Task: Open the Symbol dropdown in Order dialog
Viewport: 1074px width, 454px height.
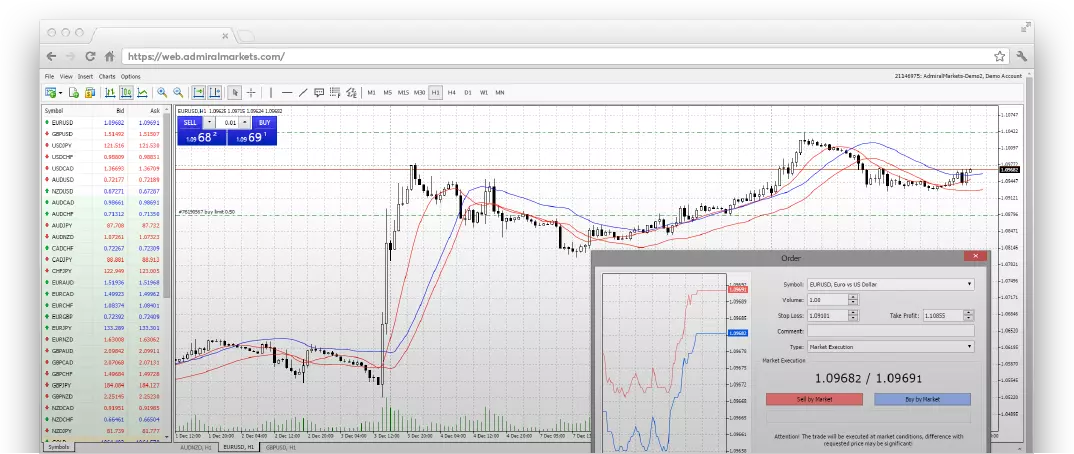Action: (x=891, y=284)
